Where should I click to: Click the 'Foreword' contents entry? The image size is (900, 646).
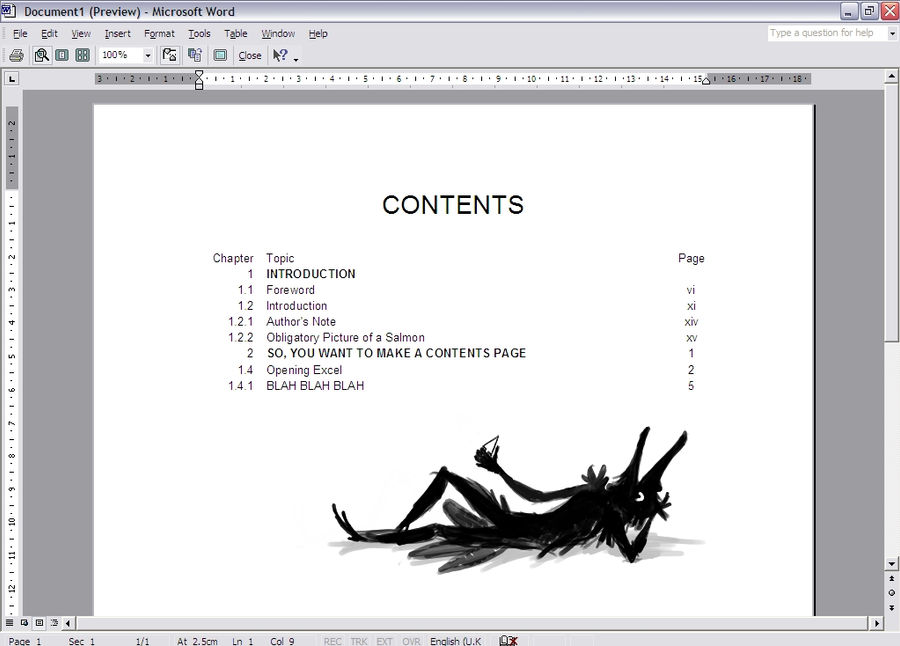click(290, 290)
